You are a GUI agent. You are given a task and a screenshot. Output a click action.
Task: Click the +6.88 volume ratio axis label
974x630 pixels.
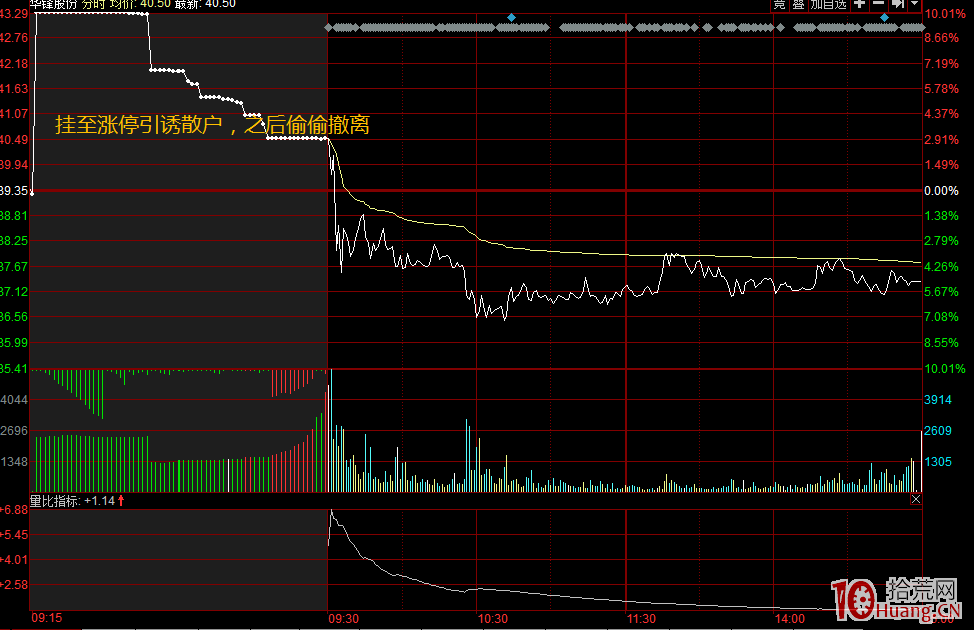point(14,509)
